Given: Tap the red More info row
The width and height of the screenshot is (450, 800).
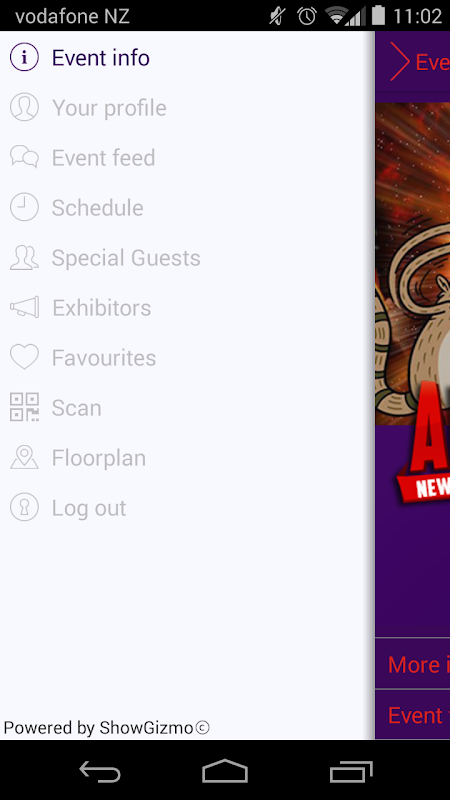Looking at the screenshot, I should coord(413,664).
